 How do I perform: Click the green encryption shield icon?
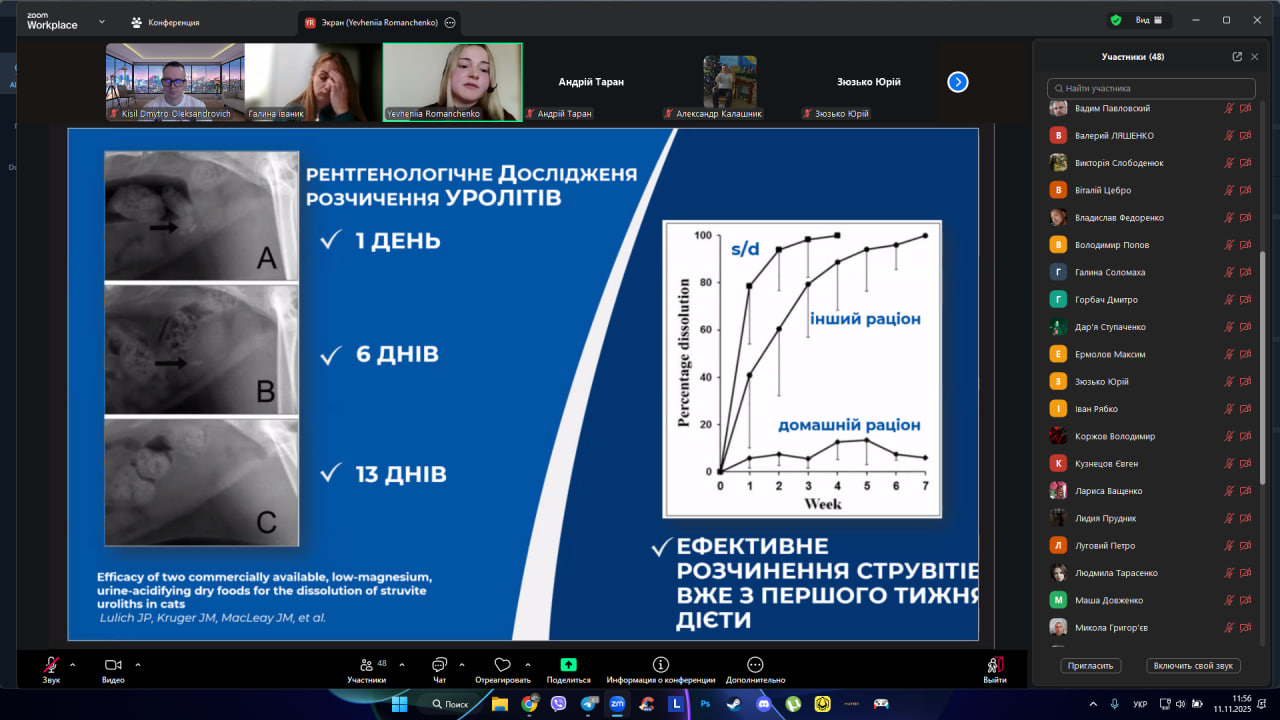pyautogui.click(x=1116, y=20)
